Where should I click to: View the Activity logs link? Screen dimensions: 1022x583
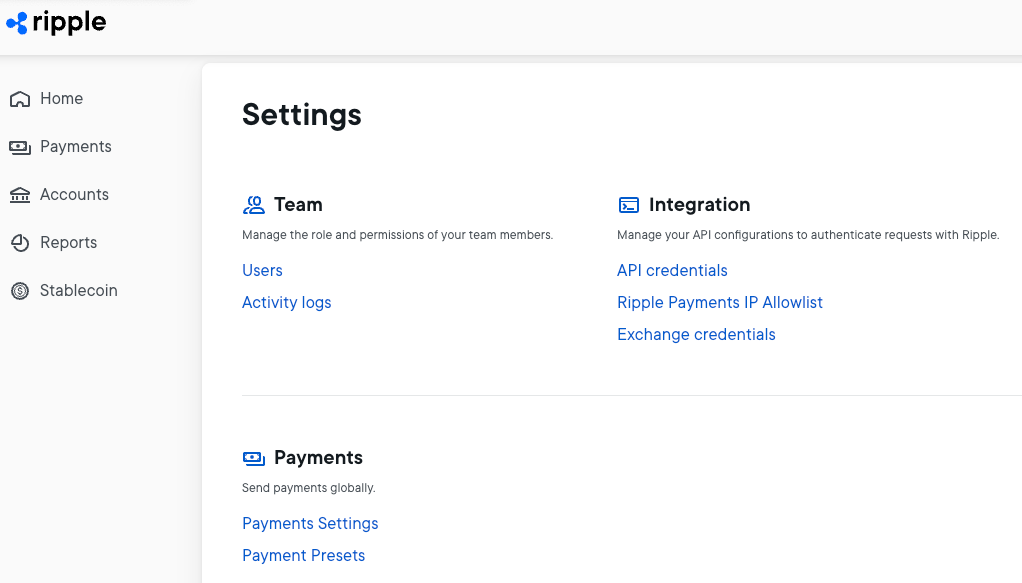pyautogui.click(x=286, y=303)
